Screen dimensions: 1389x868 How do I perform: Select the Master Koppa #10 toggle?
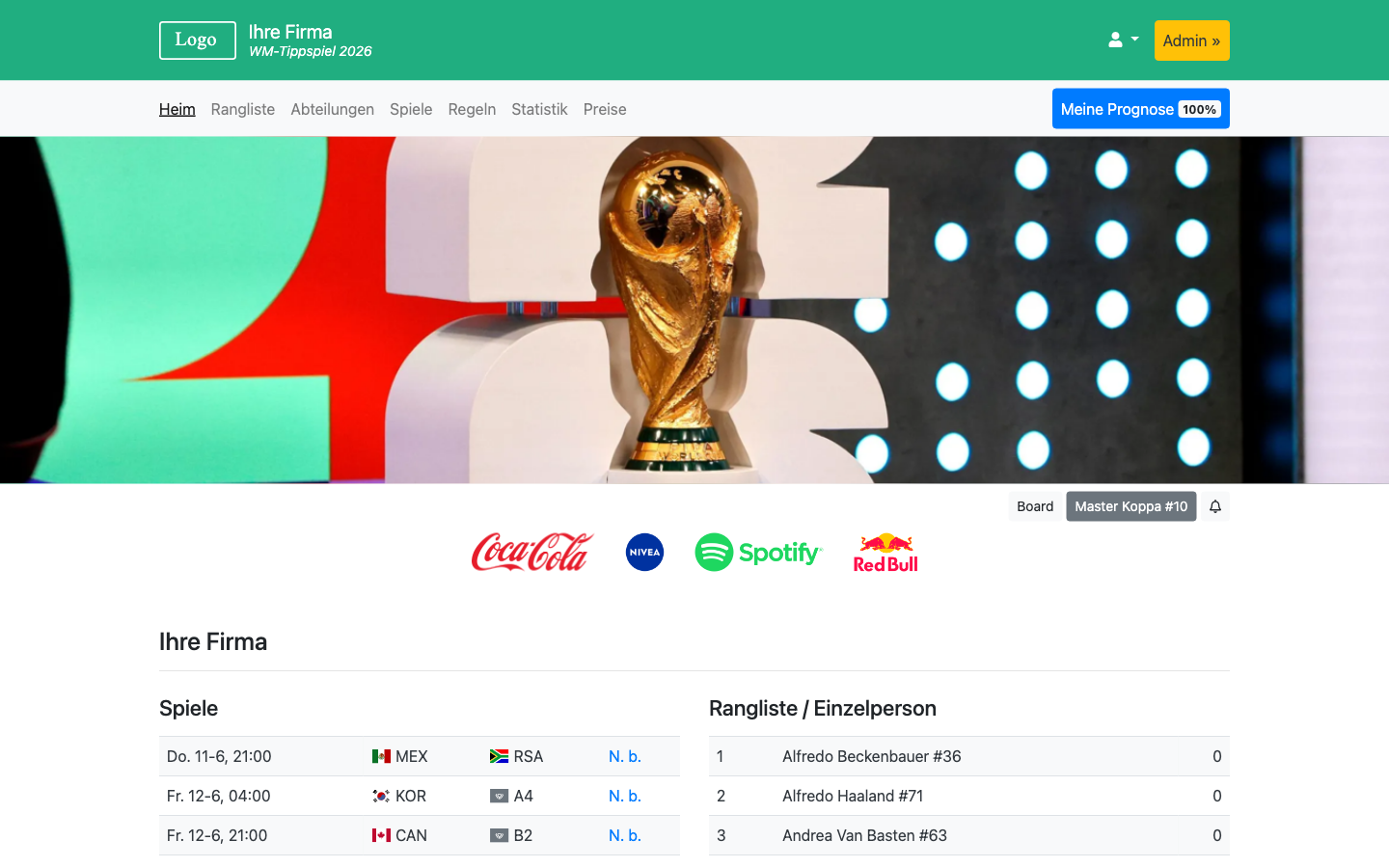1130,505
